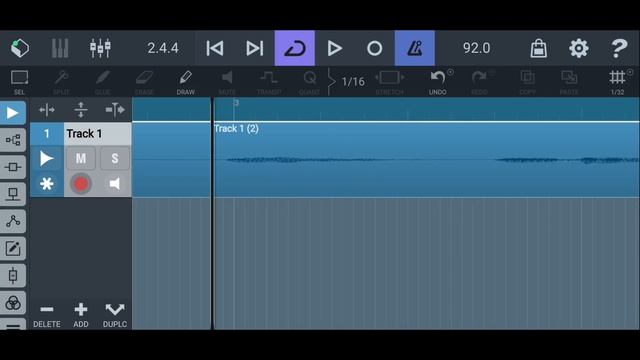Click the Track 1 arrow button
This screenshot has width=640, height=360.
pos(47,158)
